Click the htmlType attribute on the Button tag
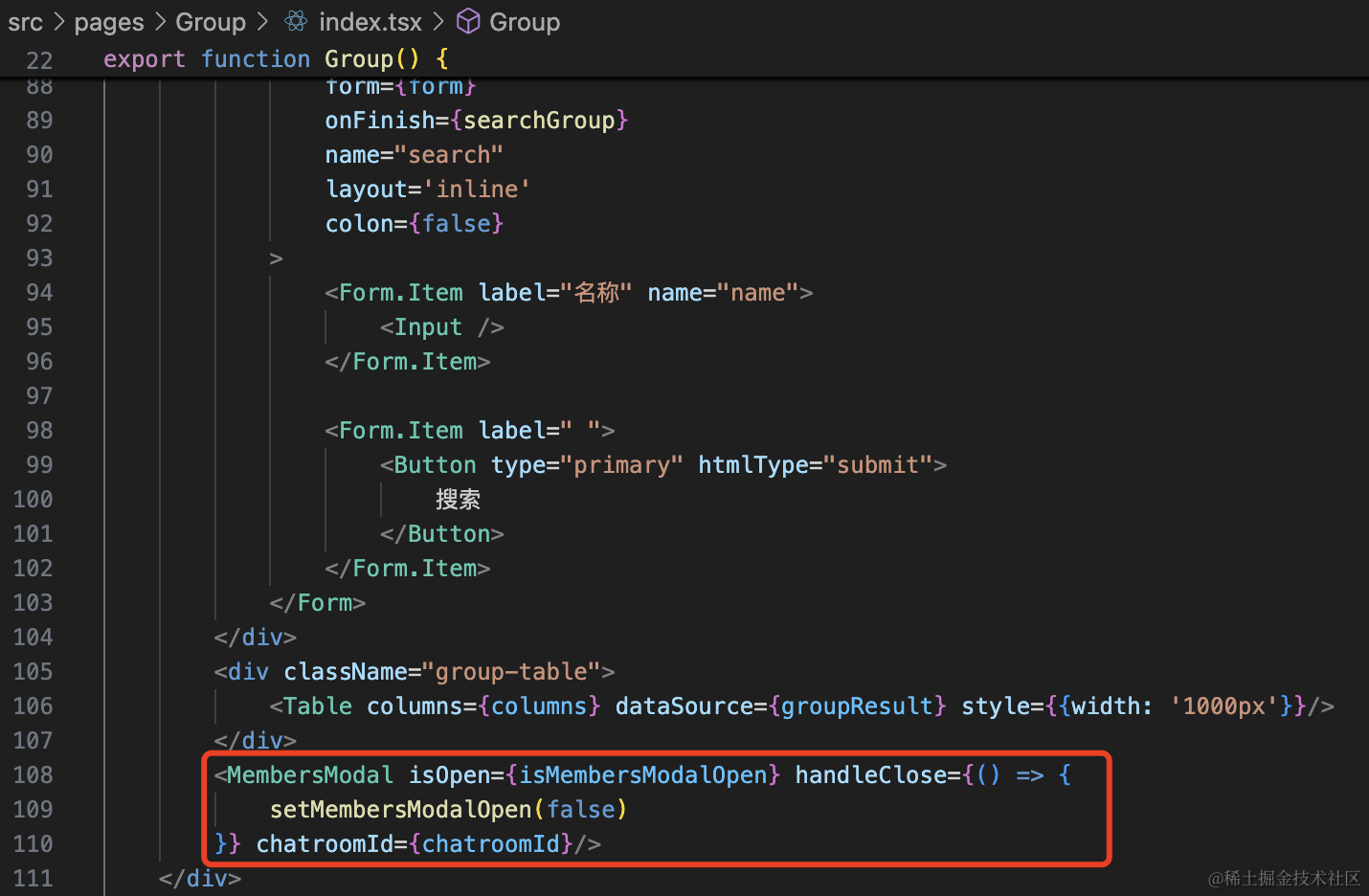Viewport: 1369px width, 896px height. point(753,464)
